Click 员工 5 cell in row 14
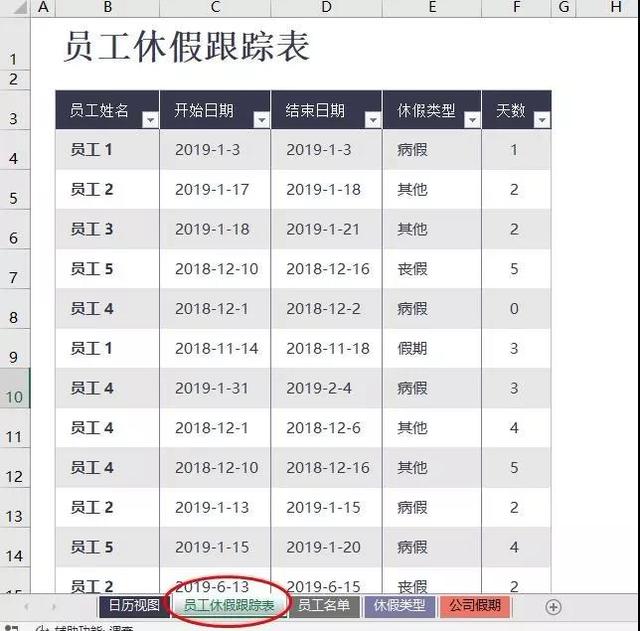This screenshot has height=631, width=640. 107,547
